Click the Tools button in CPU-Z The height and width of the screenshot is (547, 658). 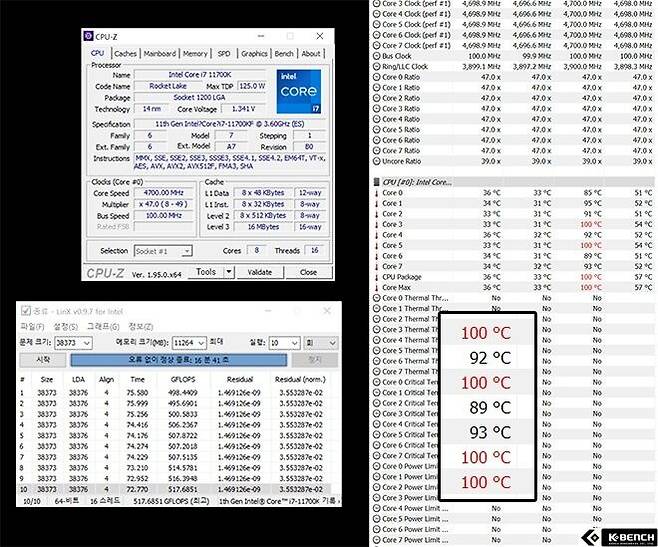[x=206, y=272]
